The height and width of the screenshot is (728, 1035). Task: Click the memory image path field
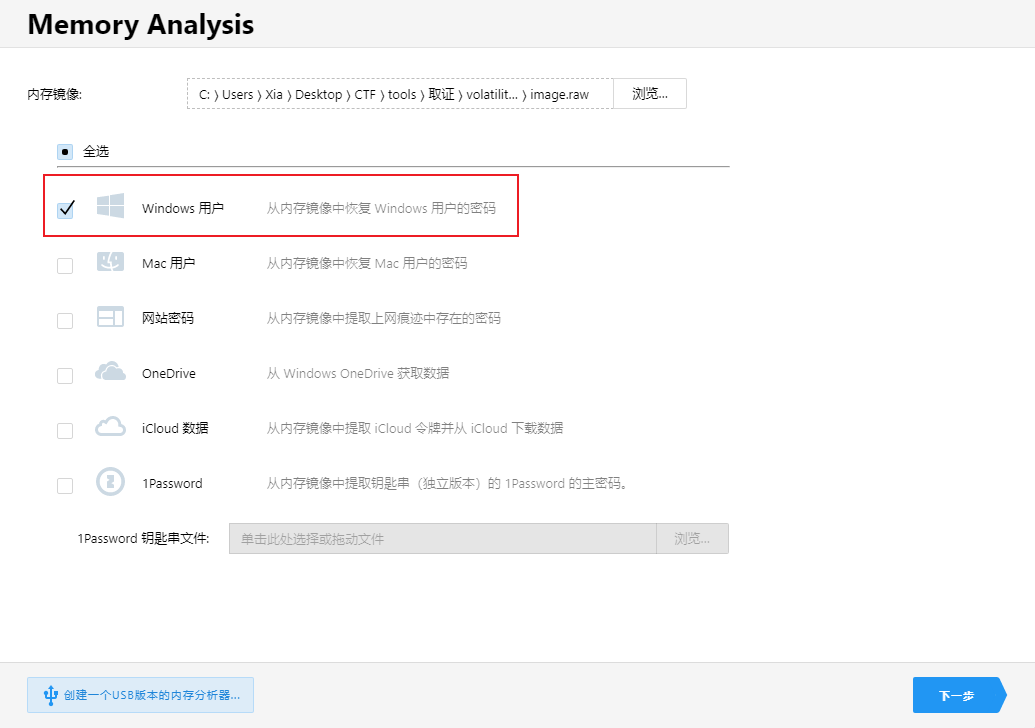click(399, 94)
